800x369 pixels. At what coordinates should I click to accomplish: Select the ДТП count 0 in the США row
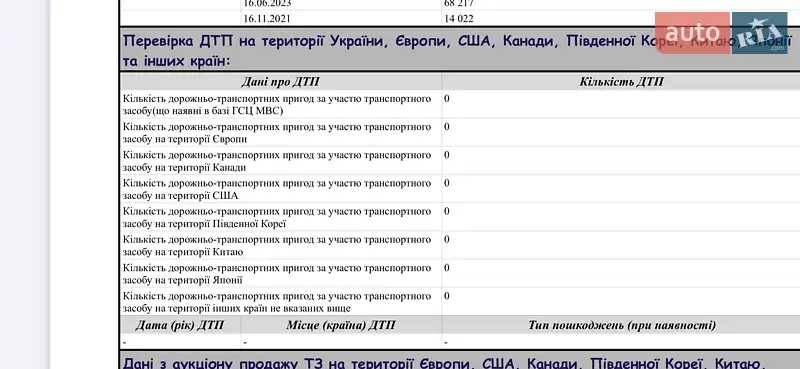pos(447,183)
